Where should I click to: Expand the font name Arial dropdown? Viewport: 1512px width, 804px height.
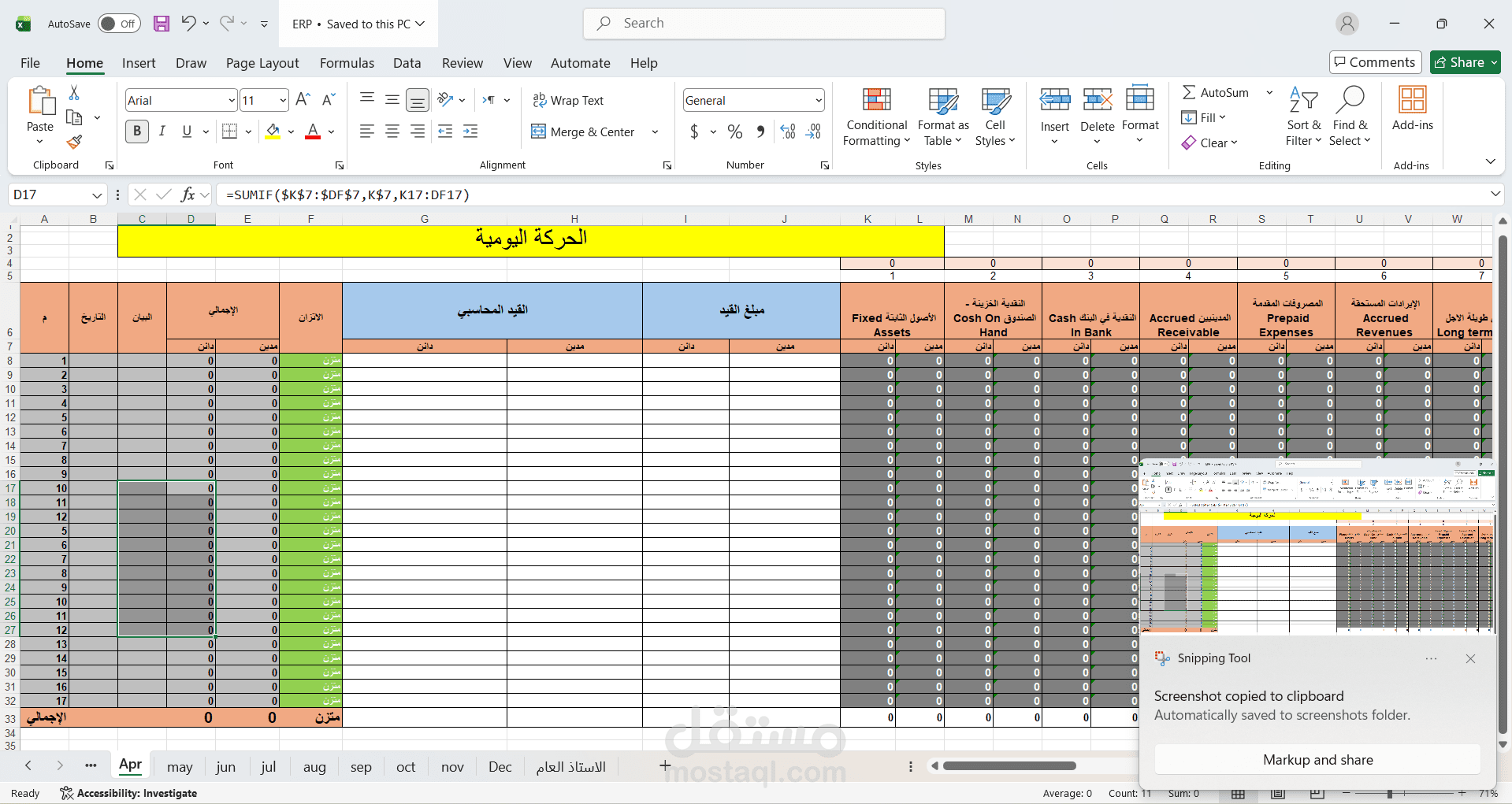point(232,100)
